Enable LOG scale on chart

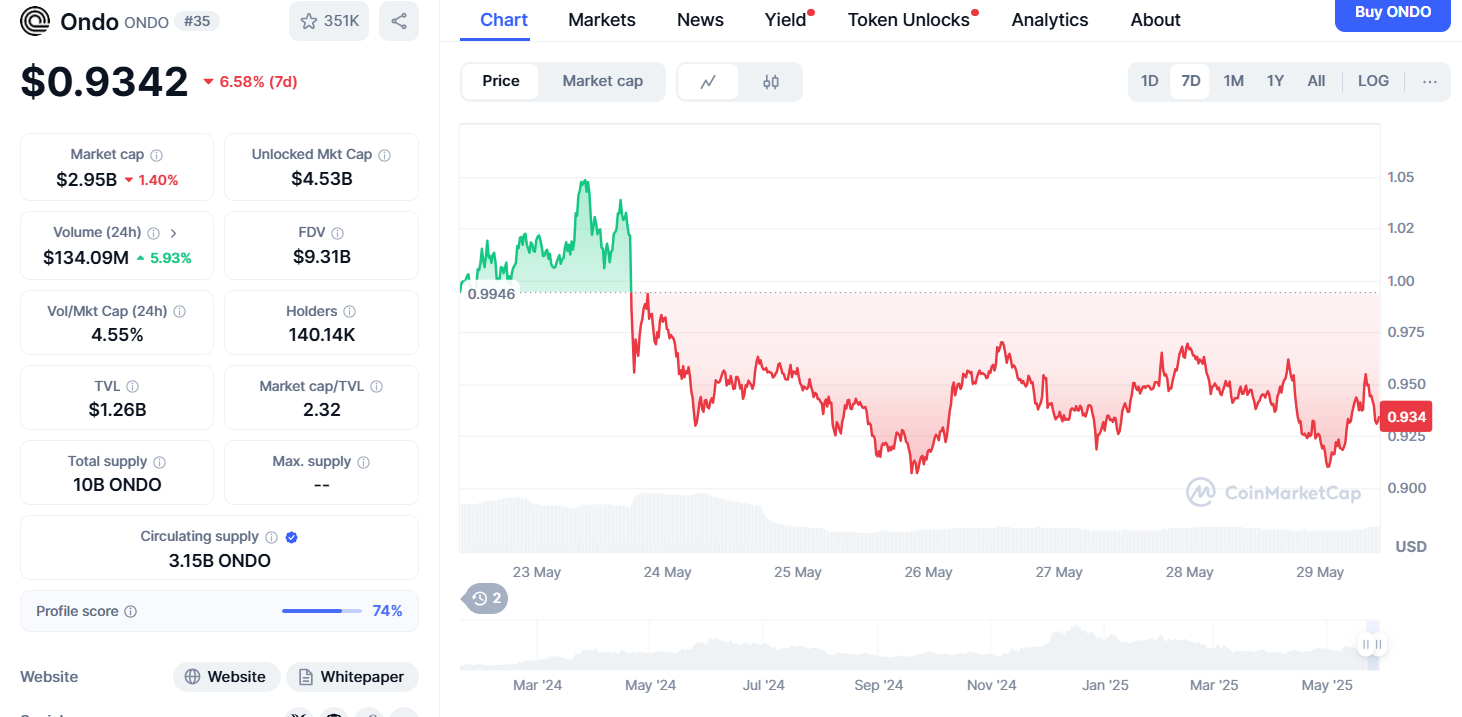[x=1373, y=81]
